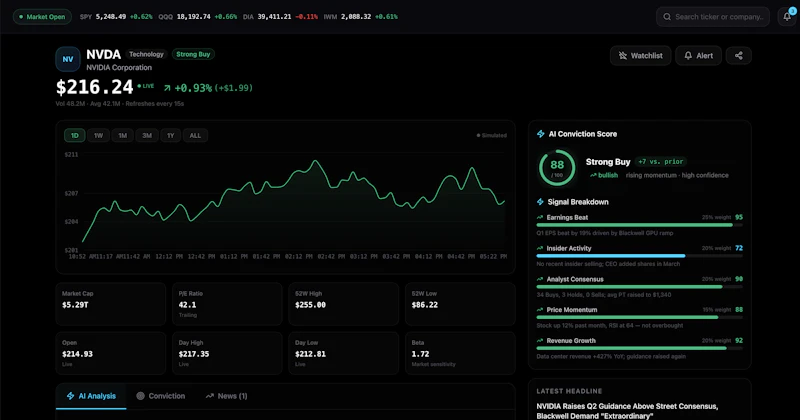Focus the Search ticker or company field

tap(713, 17)
